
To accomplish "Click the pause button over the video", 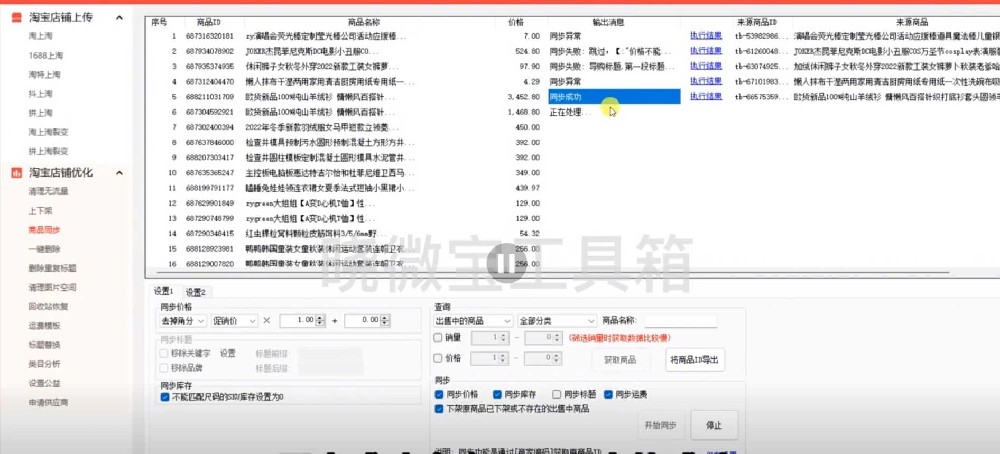I will [506, 263].
